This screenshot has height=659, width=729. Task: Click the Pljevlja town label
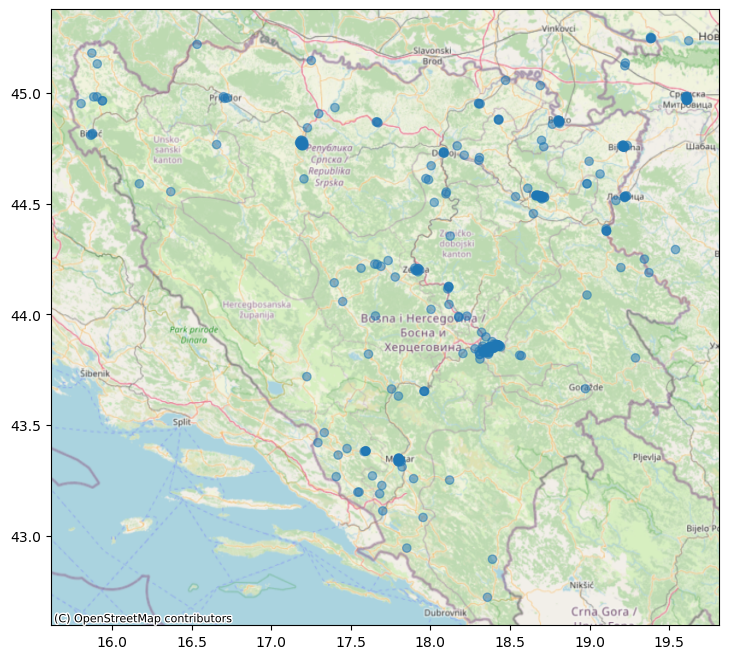click(648, 456)
